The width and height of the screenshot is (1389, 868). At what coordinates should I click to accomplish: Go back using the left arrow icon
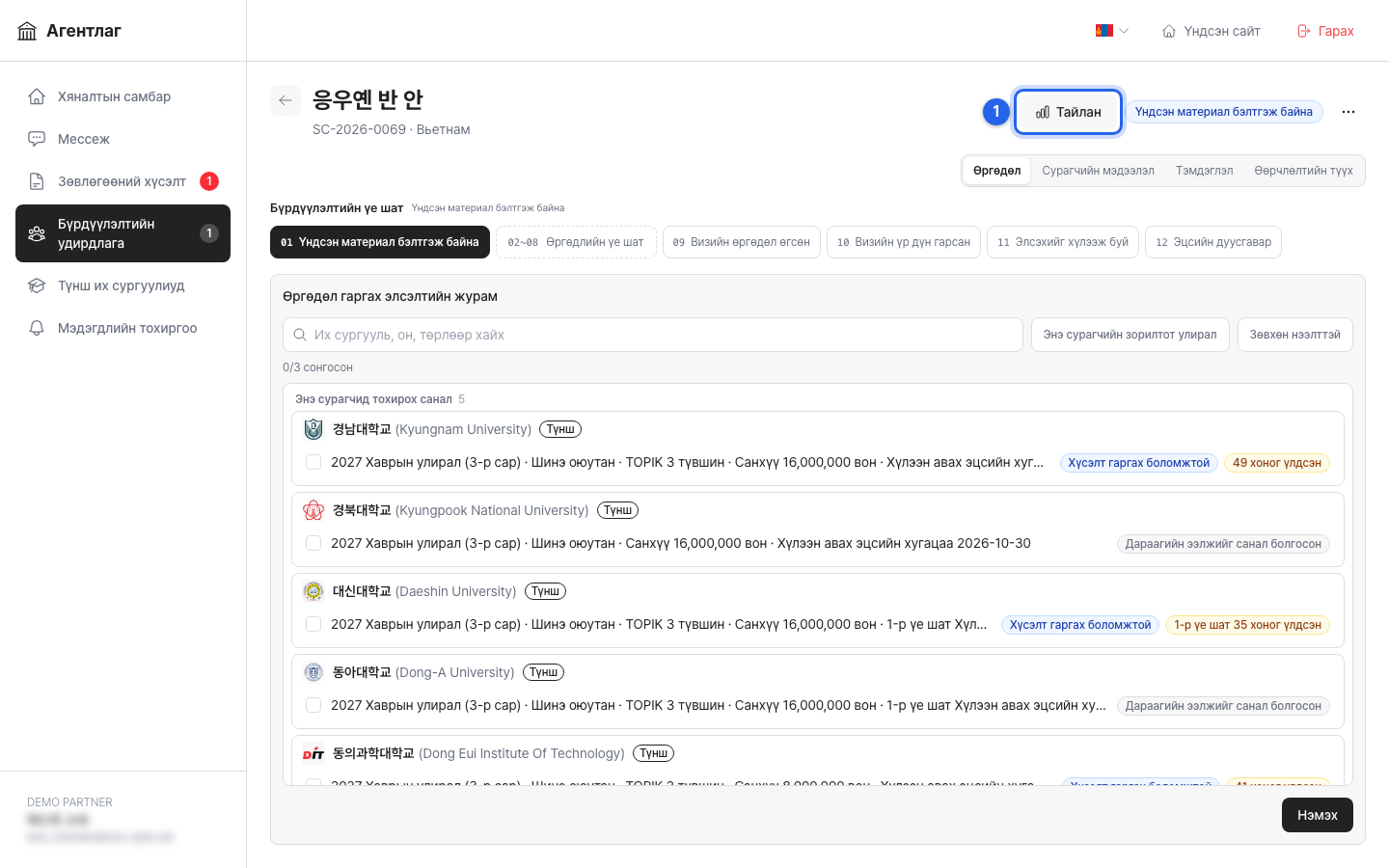pos(286,100)
